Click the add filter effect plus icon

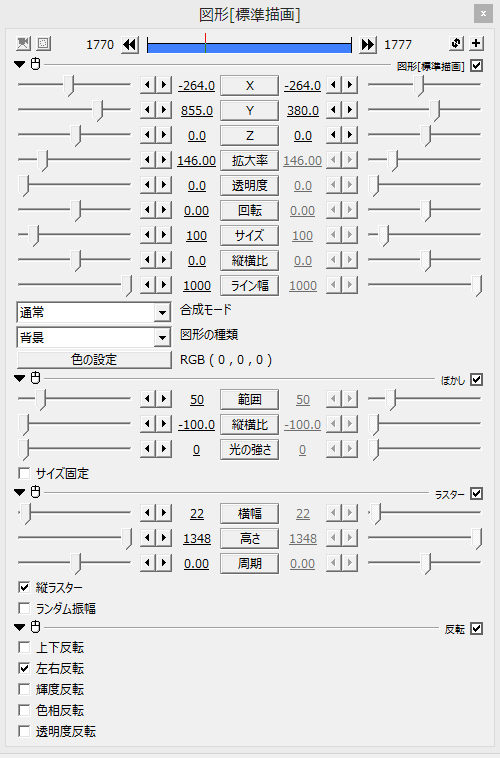476,44
